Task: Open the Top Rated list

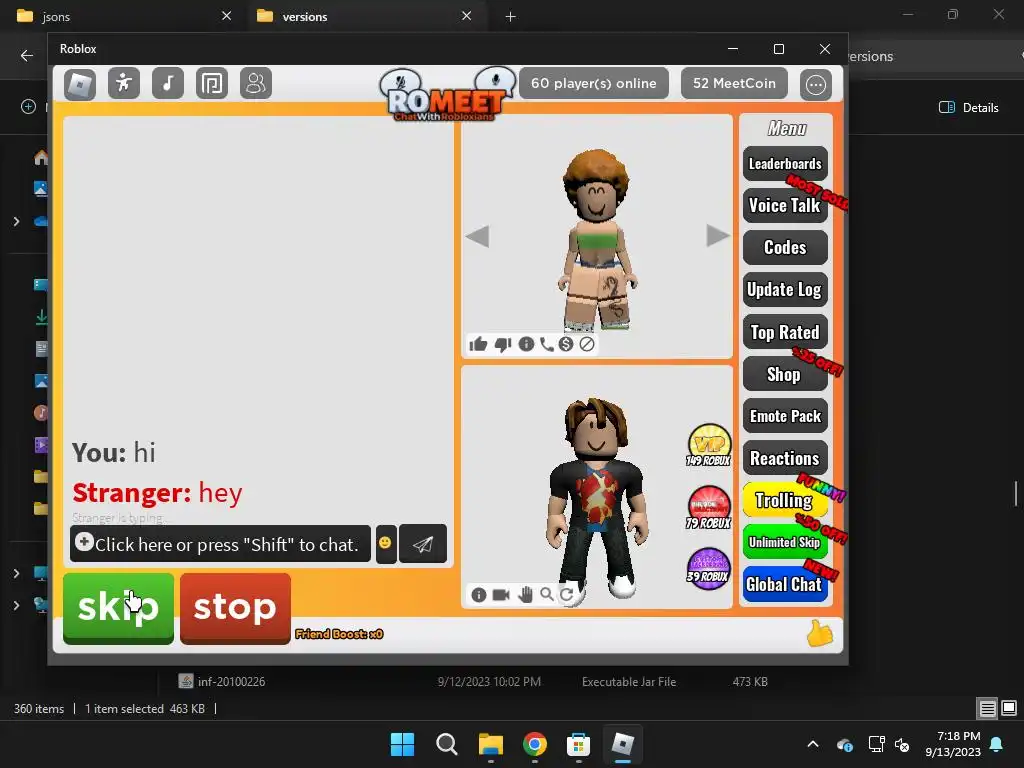Action: click(785, 332)
